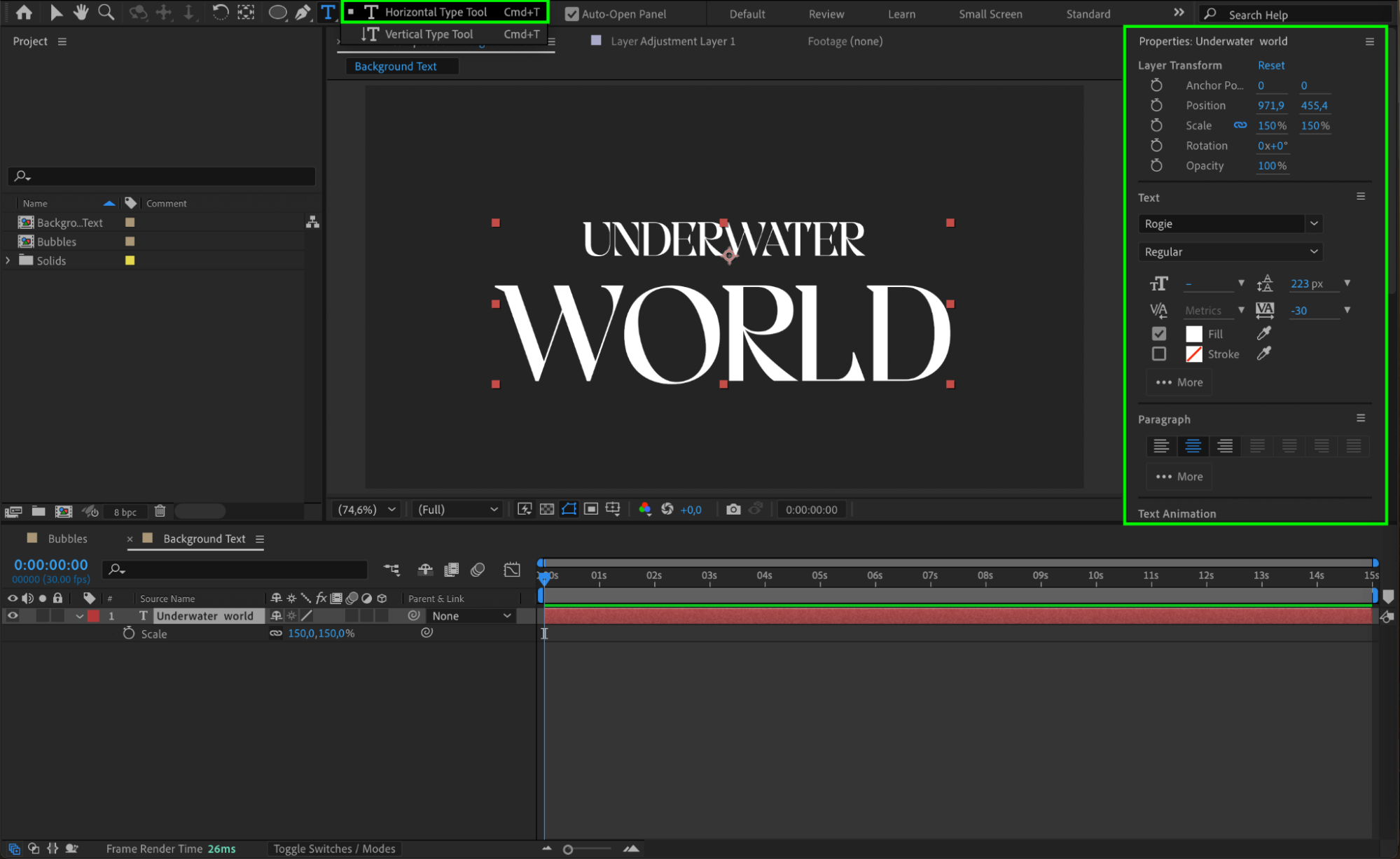
Task: Select the Ellipse shape tool
Action: coord(277,12)
